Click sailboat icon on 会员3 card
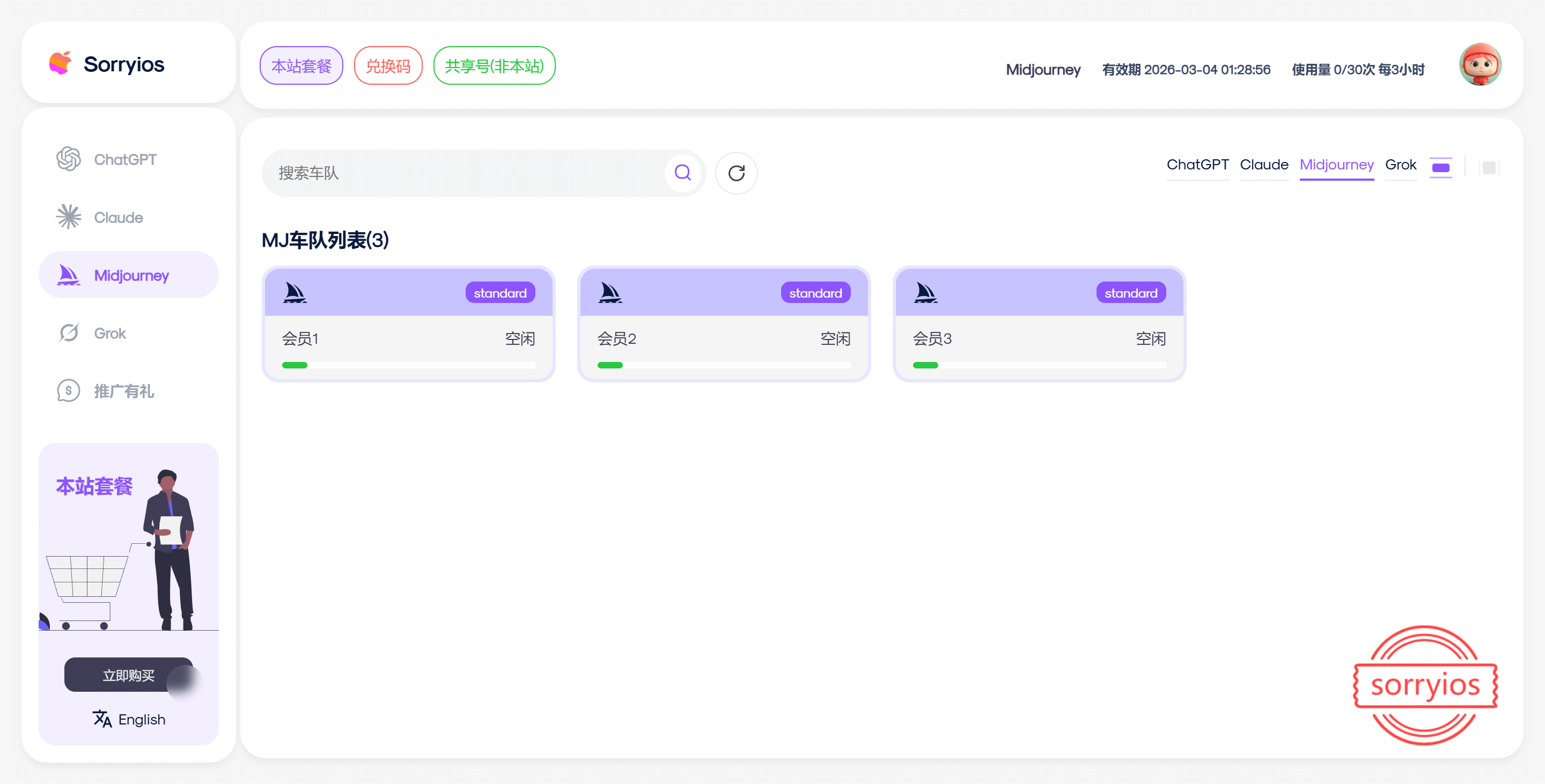Viewport: 1545px width, 784px height. point(925,292)
